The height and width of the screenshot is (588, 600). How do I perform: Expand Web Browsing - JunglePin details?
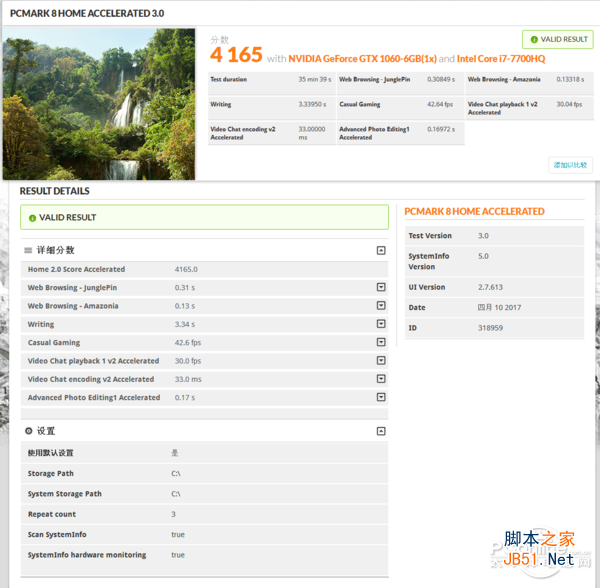coord(381,287)
